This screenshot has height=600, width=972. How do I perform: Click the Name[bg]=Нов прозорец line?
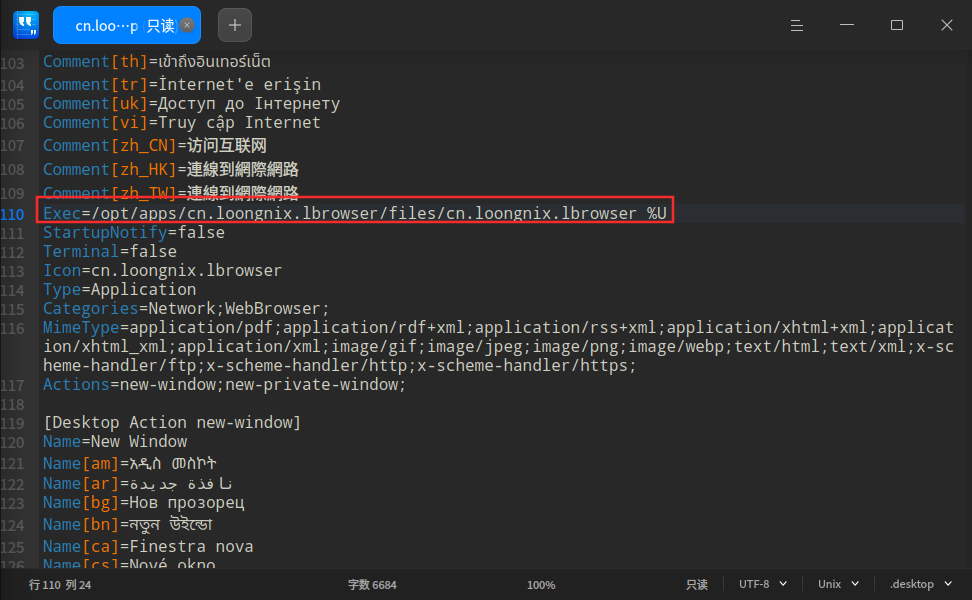tap(144, 503)
